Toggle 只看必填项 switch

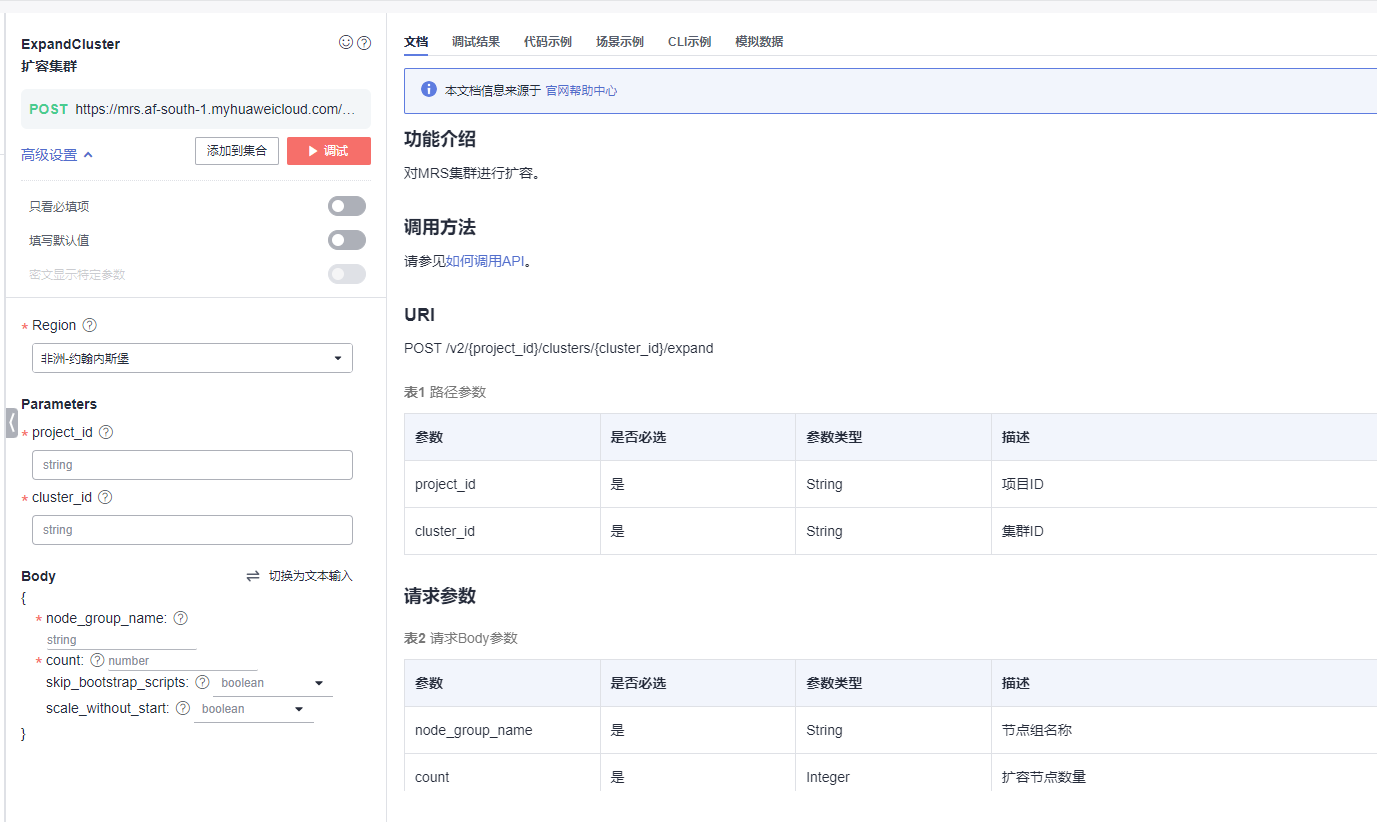pos(347,206)
